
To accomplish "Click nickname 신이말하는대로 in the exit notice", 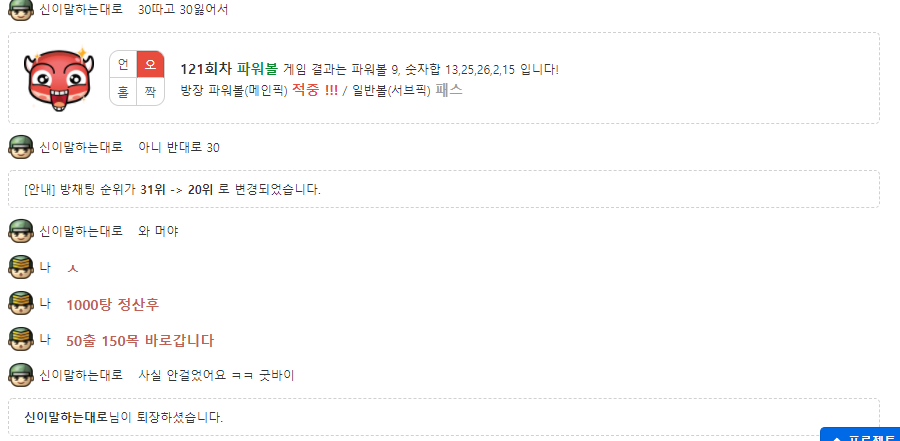I will [66, 417].
